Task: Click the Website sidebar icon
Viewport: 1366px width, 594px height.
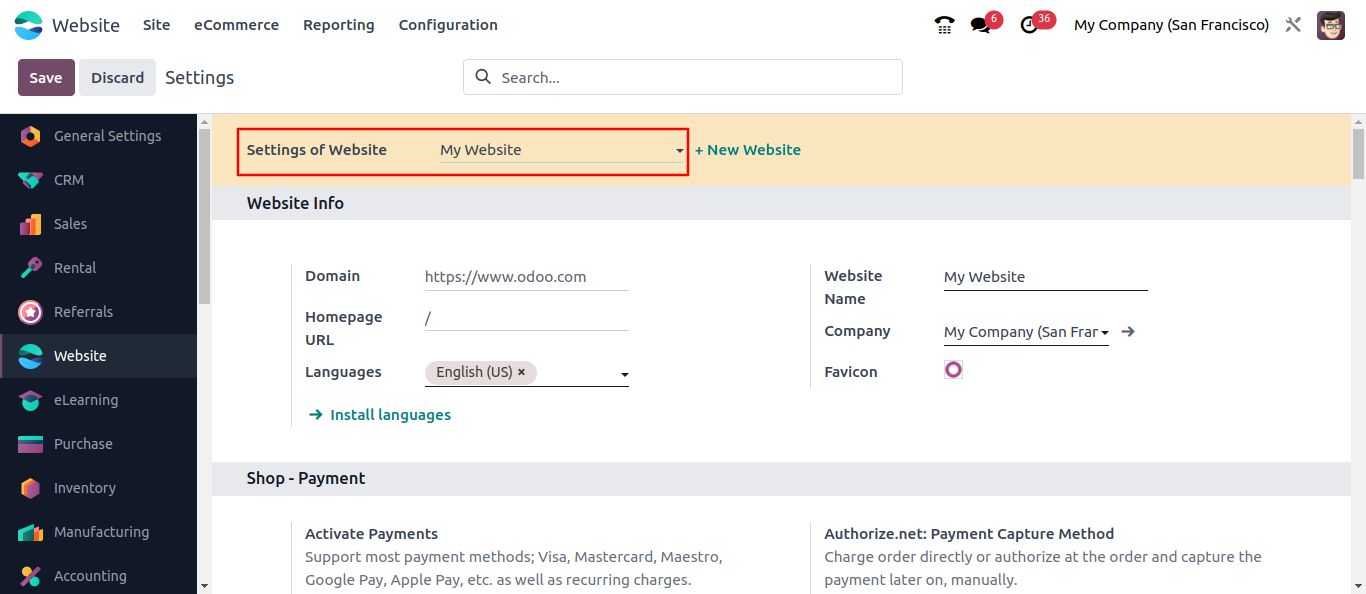Action: coord(30,356)
